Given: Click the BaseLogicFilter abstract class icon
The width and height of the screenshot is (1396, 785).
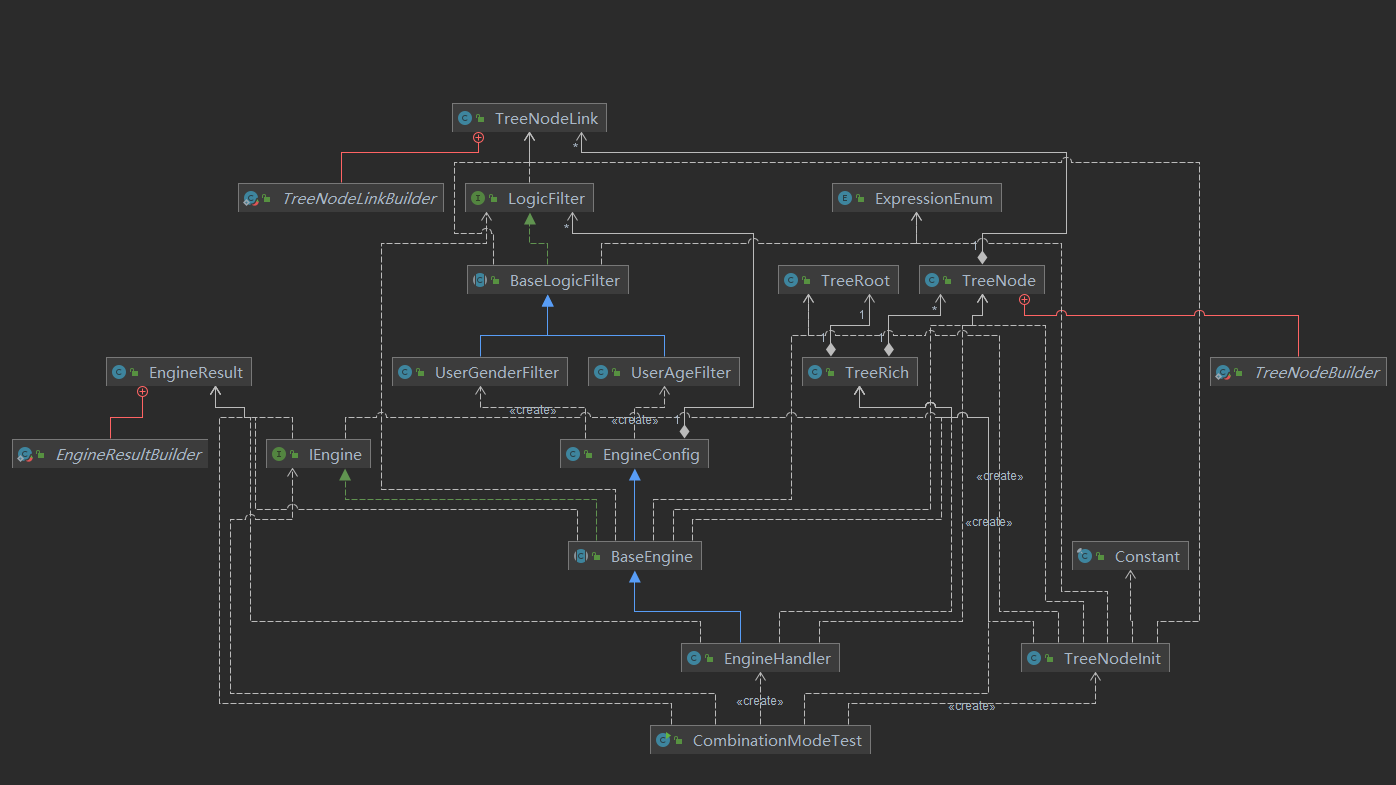Looking at the screenshot, I should point(479,280).
